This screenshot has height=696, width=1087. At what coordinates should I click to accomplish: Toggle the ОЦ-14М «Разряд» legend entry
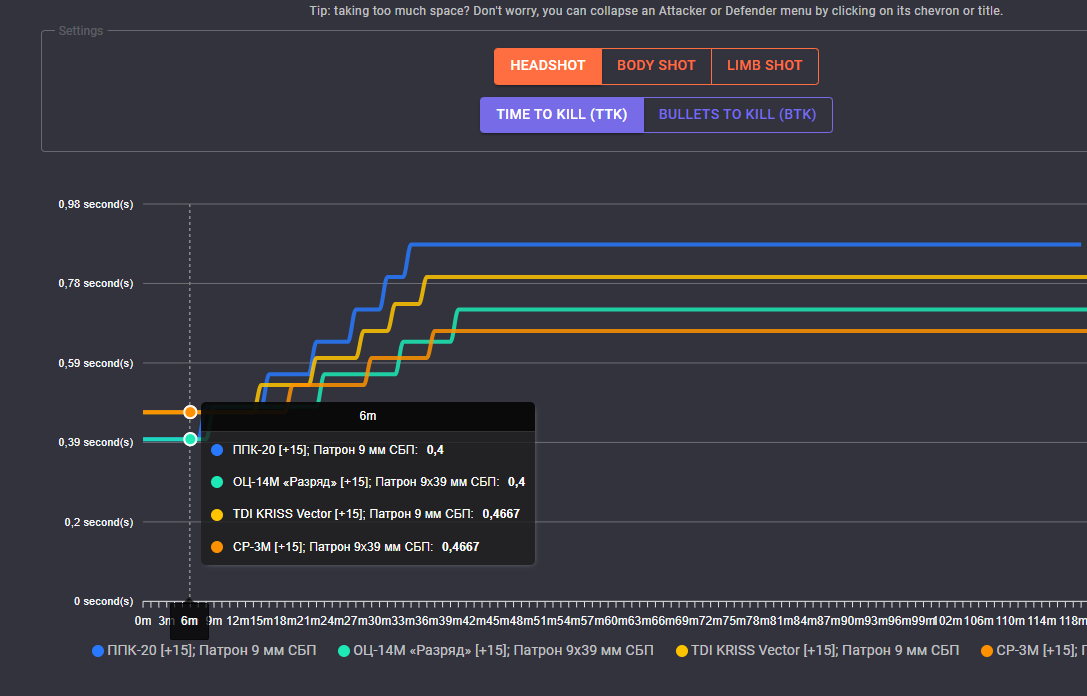tap(496, 650)
